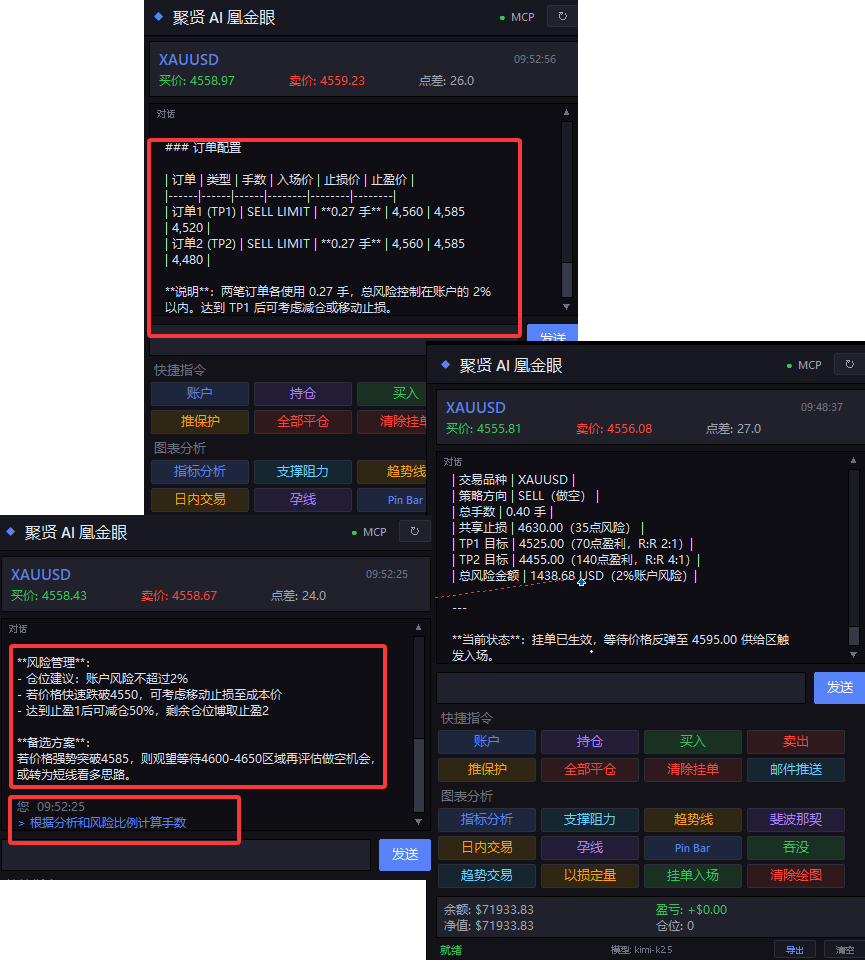
Task: Click scroll-down arrow of 09:48:37 window chat
Action: [x=853, y=654]
